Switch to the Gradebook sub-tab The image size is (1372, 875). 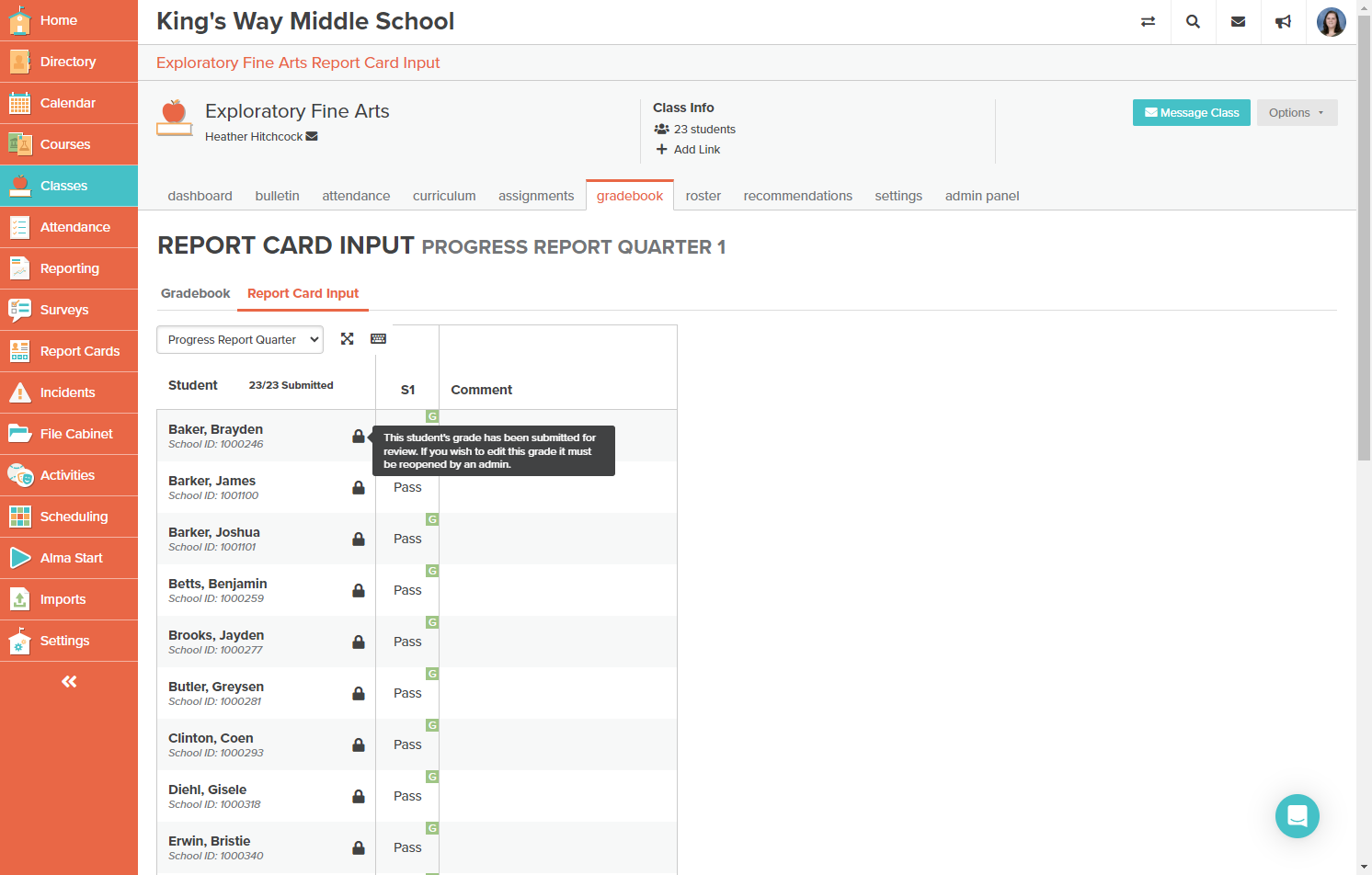195,293
